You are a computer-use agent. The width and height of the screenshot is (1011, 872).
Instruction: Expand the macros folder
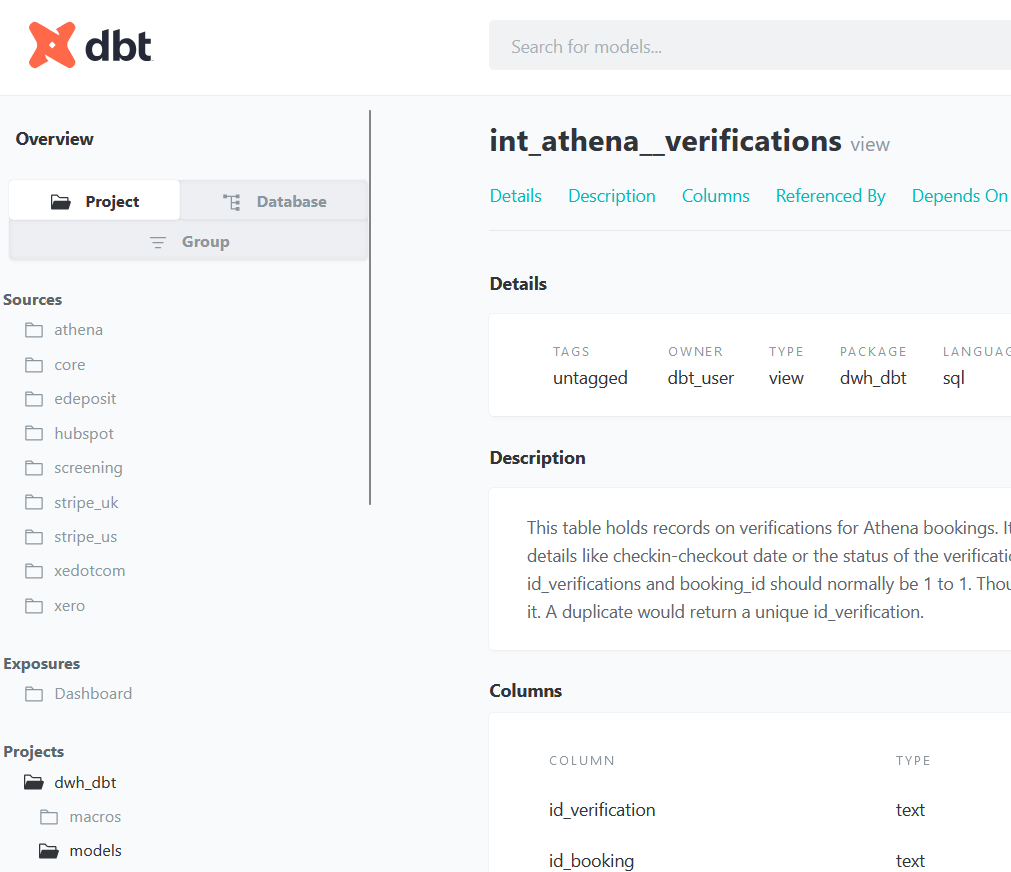[x=50, y=817]
